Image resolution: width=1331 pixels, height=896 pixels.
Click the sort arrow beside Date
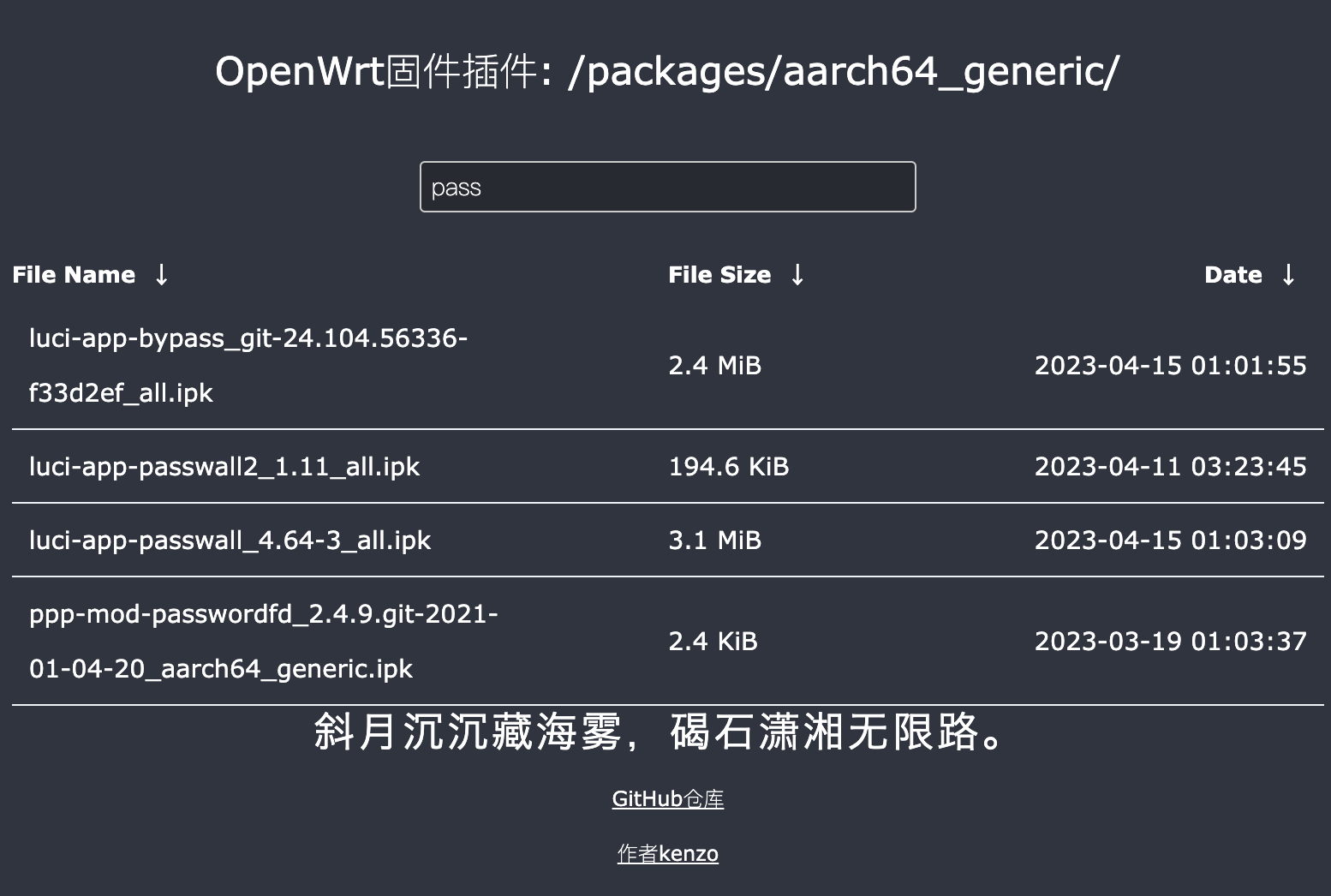pos(1288,275)
